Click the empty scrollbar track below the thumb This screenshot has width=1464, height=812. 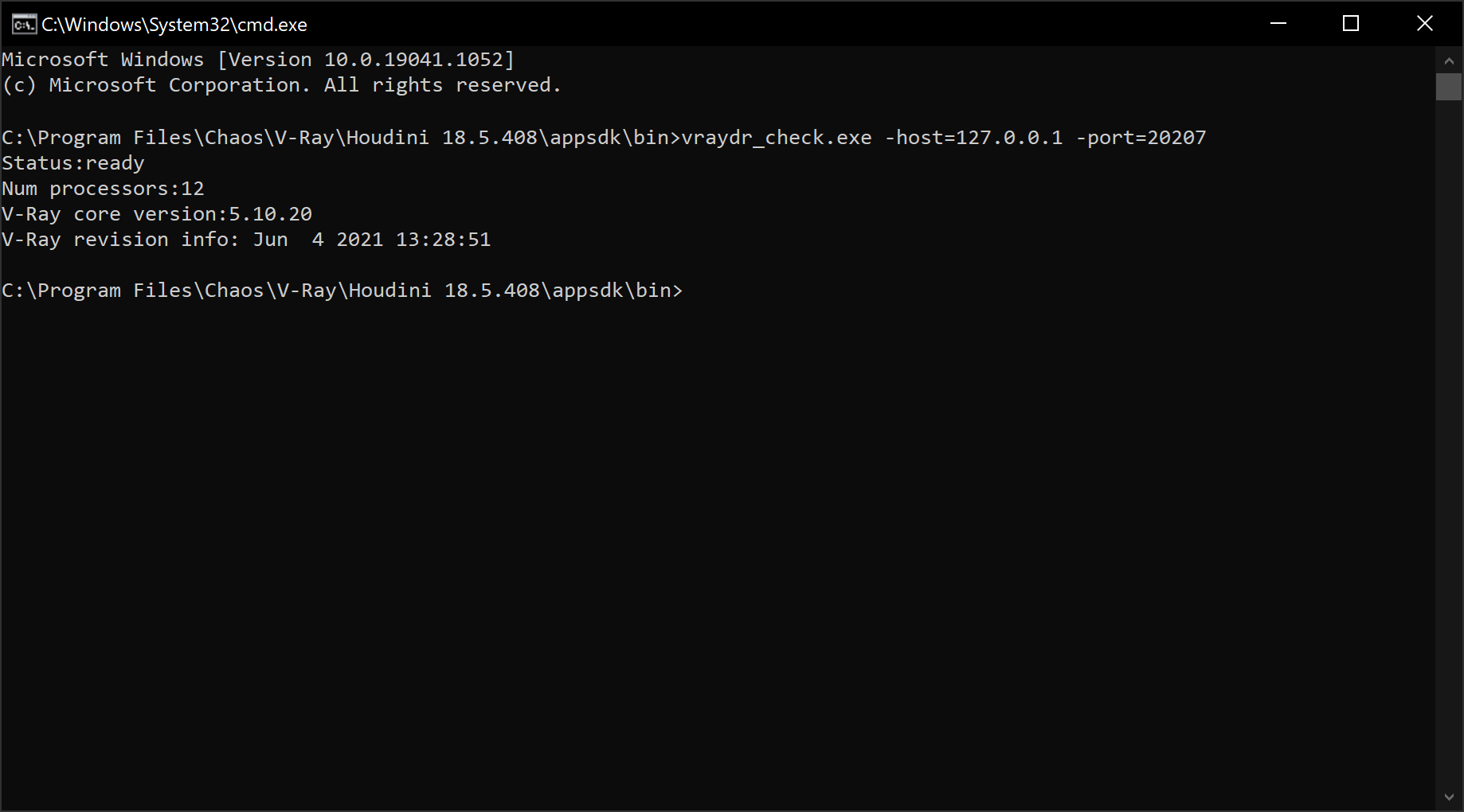[x=1449, y=442]
